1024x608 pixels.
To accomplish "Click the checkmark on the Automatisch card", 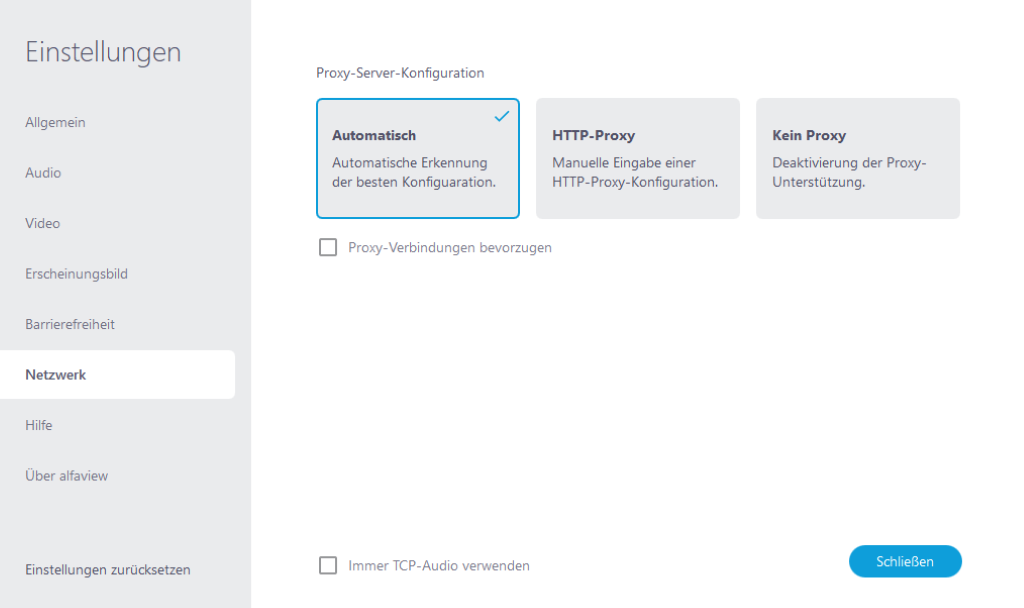I will (x=500, y=117).
